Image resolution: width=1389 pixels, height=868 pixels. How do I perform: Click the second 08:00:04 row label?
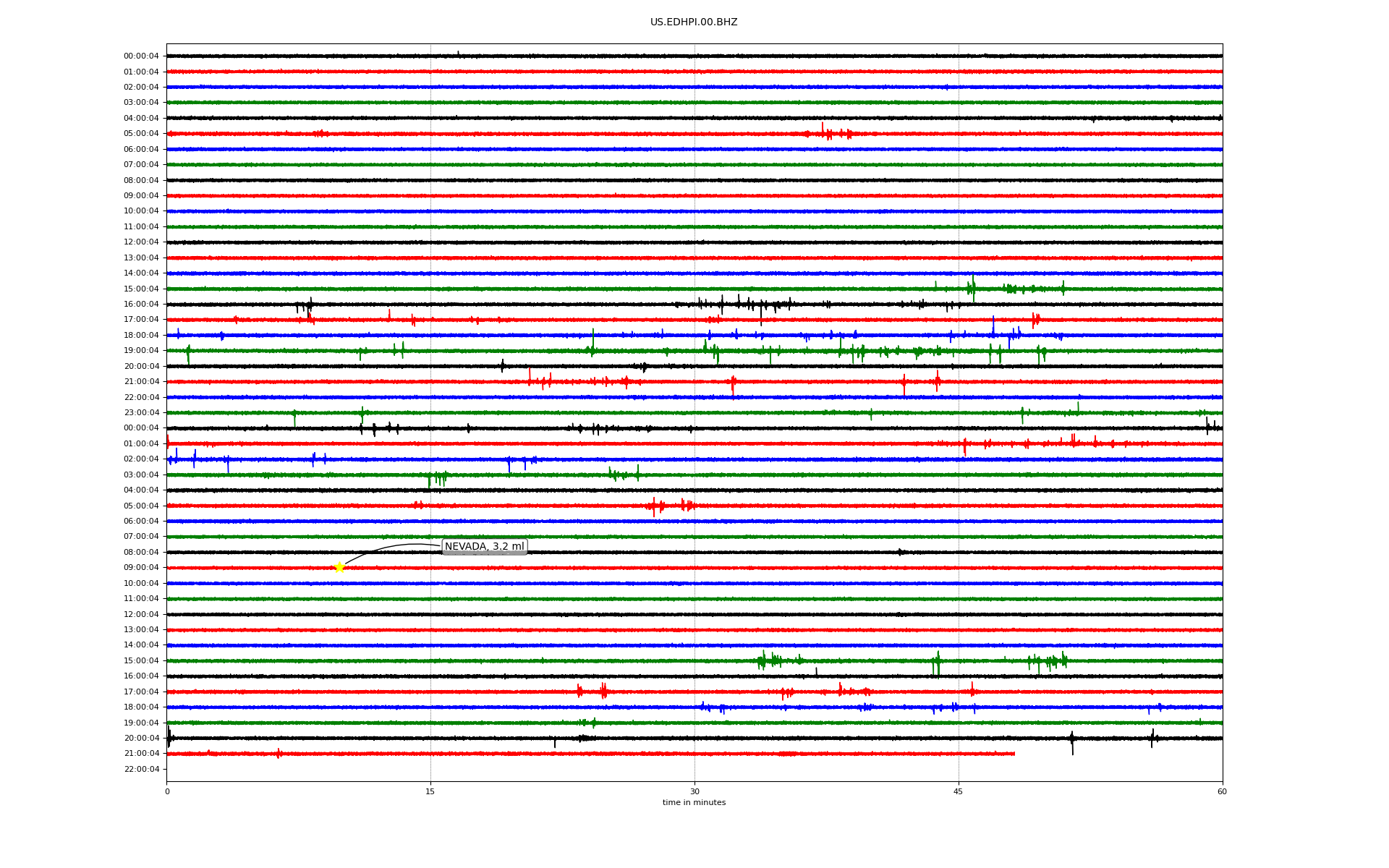point(141,552)
